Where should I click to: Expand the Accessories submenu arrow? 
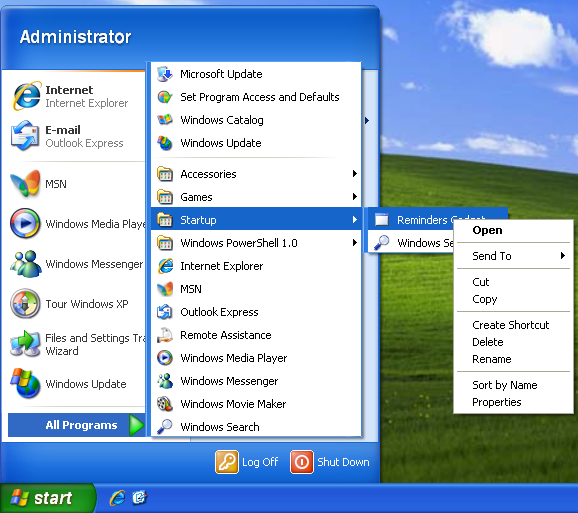click(355, 174)
